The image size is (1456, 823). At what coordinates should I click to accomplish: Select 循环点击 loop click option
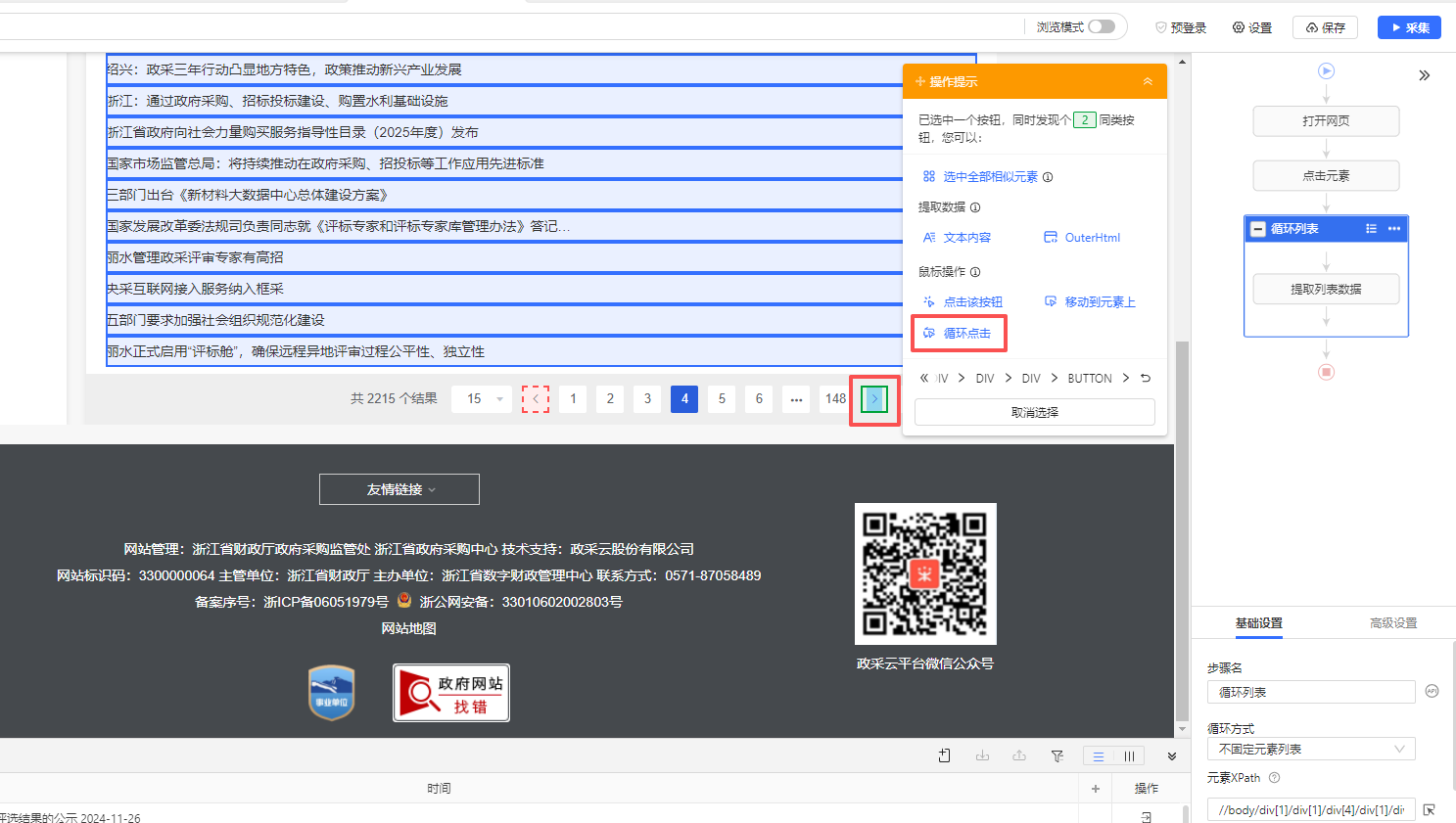coord(958,333)
